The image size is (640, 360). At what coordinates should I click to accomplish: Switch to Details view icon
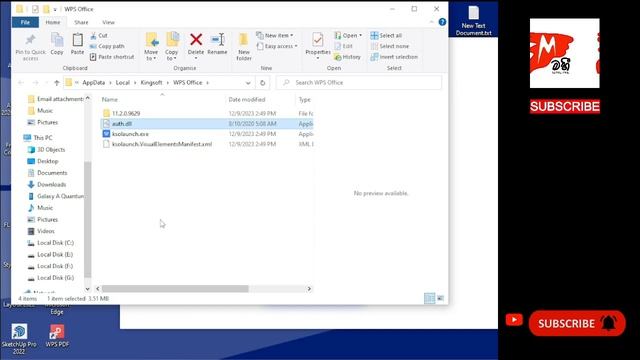429,298
